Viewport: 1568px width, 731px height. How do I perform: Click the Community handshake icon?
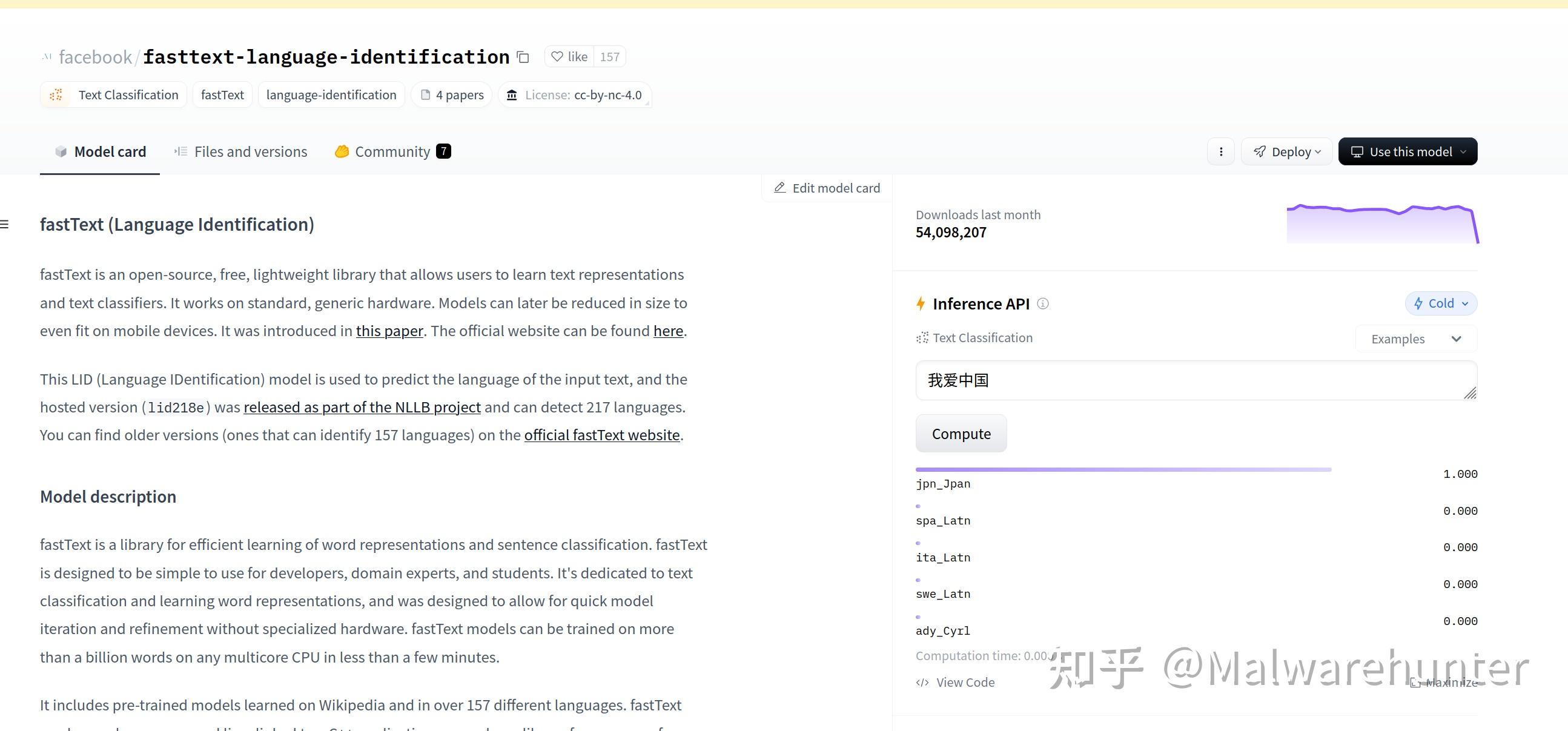(x=342, y=151)
